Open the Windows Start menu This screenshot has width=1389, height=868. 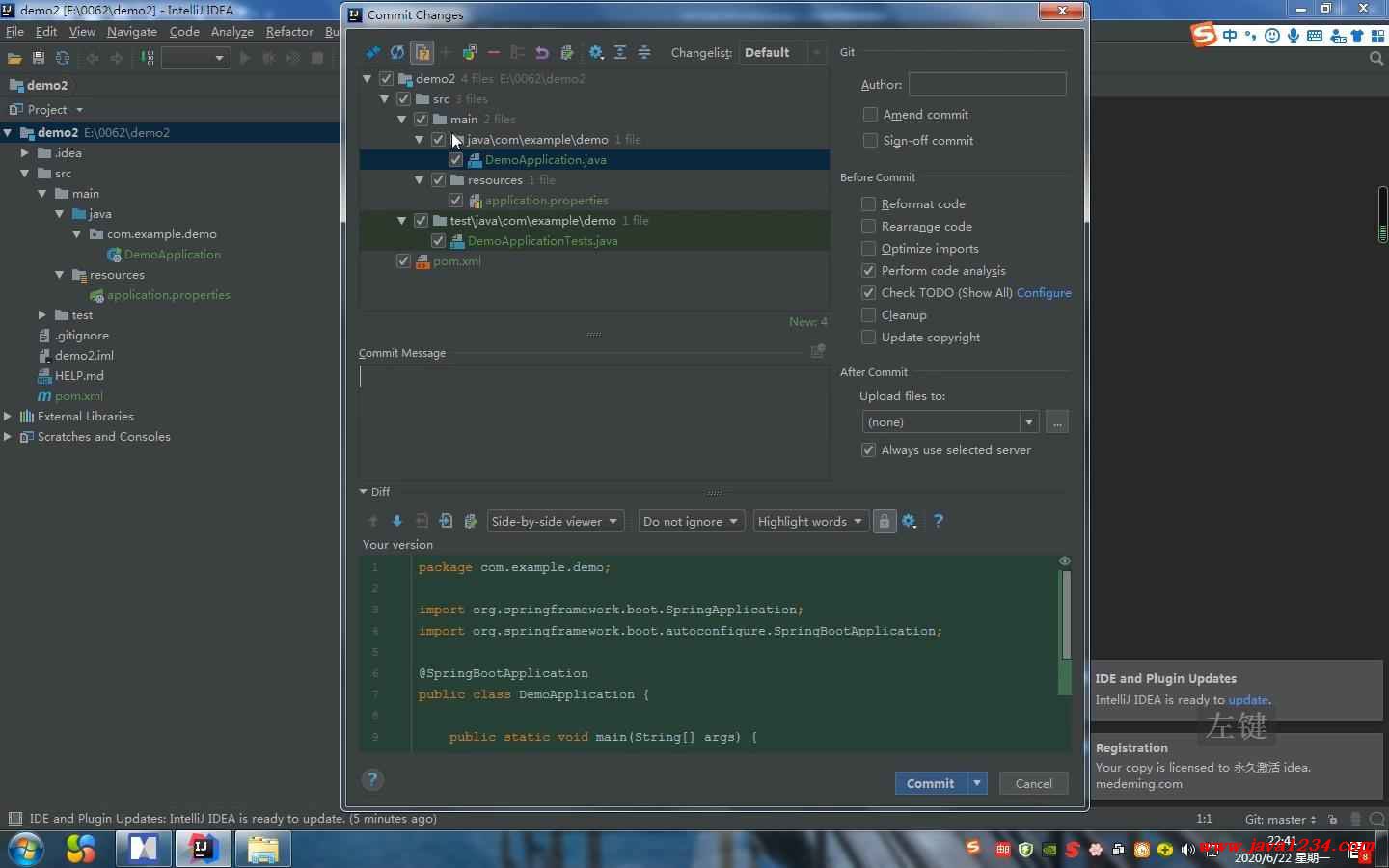click(25, 849)
